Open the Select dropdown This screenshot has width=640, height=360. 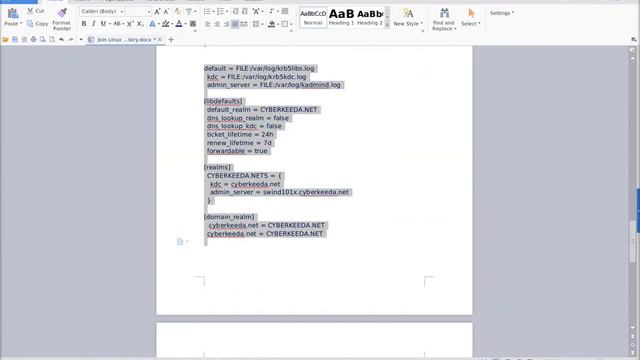coord(471,17)
